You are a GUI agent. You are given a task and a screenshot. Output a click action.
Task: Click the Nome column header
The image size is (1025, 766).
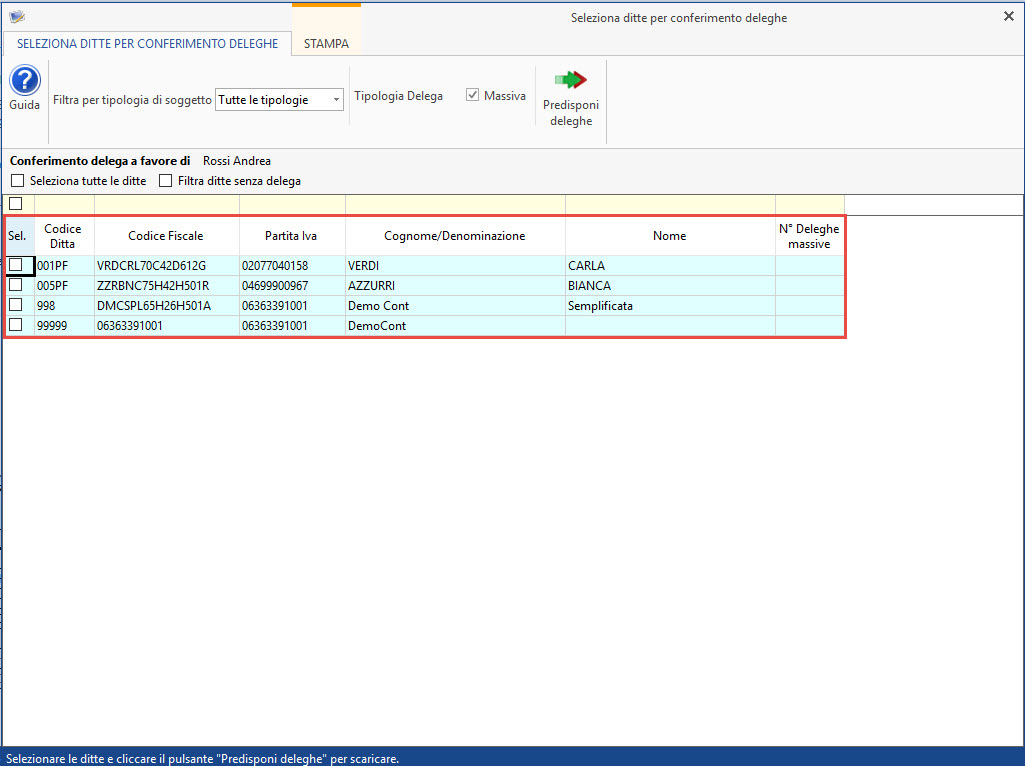coord(670,236)
